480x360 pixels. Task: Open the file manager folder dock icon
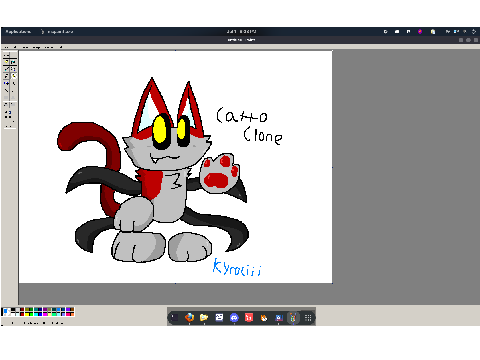pos(204,317)
